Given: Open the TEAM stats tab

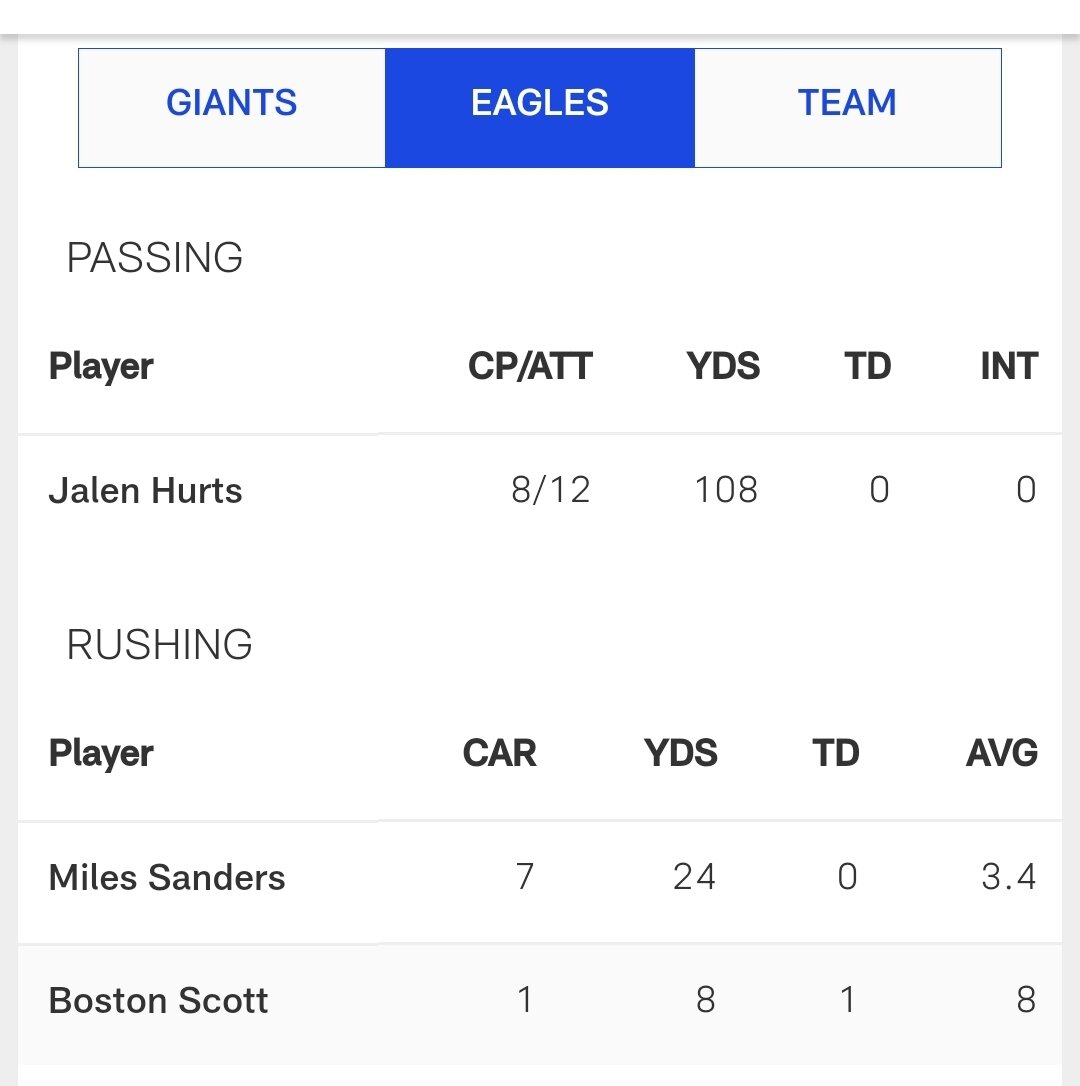Looking at the screenshot, I should (847, 104).
